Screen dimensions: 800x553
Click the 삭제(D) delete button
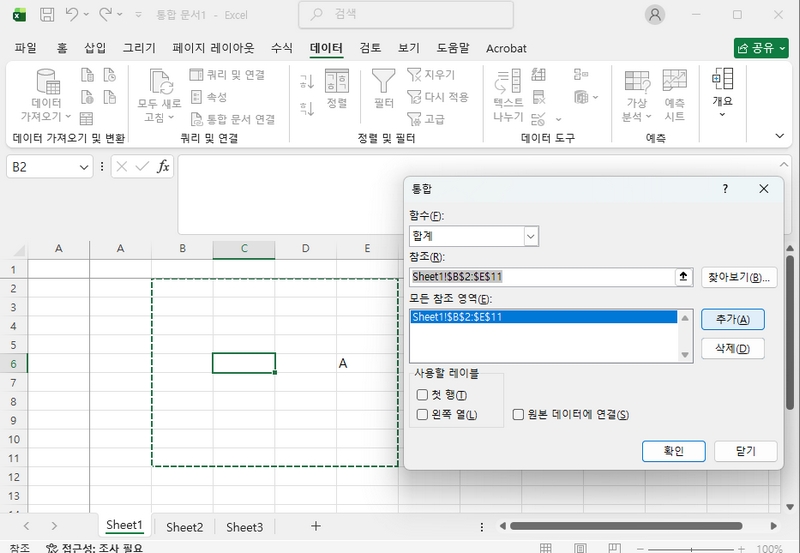pos(733,348)
